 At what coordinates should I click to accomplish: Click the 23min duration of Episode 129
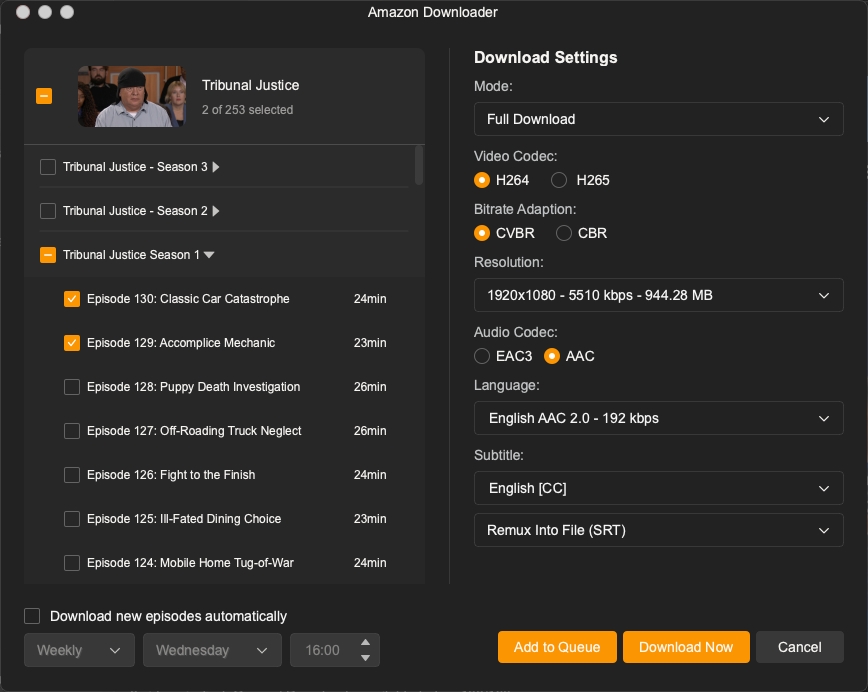pyautogui.click(x=370, y=343)
